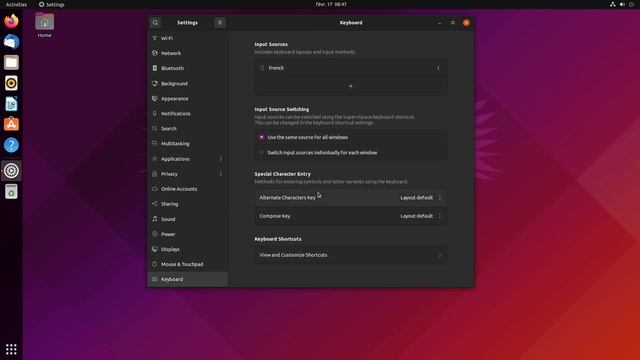Image resolution: width=640 pixels, height=360 pixels.
Task: Click the Power sidebar icon
Action: pos(155,234)
